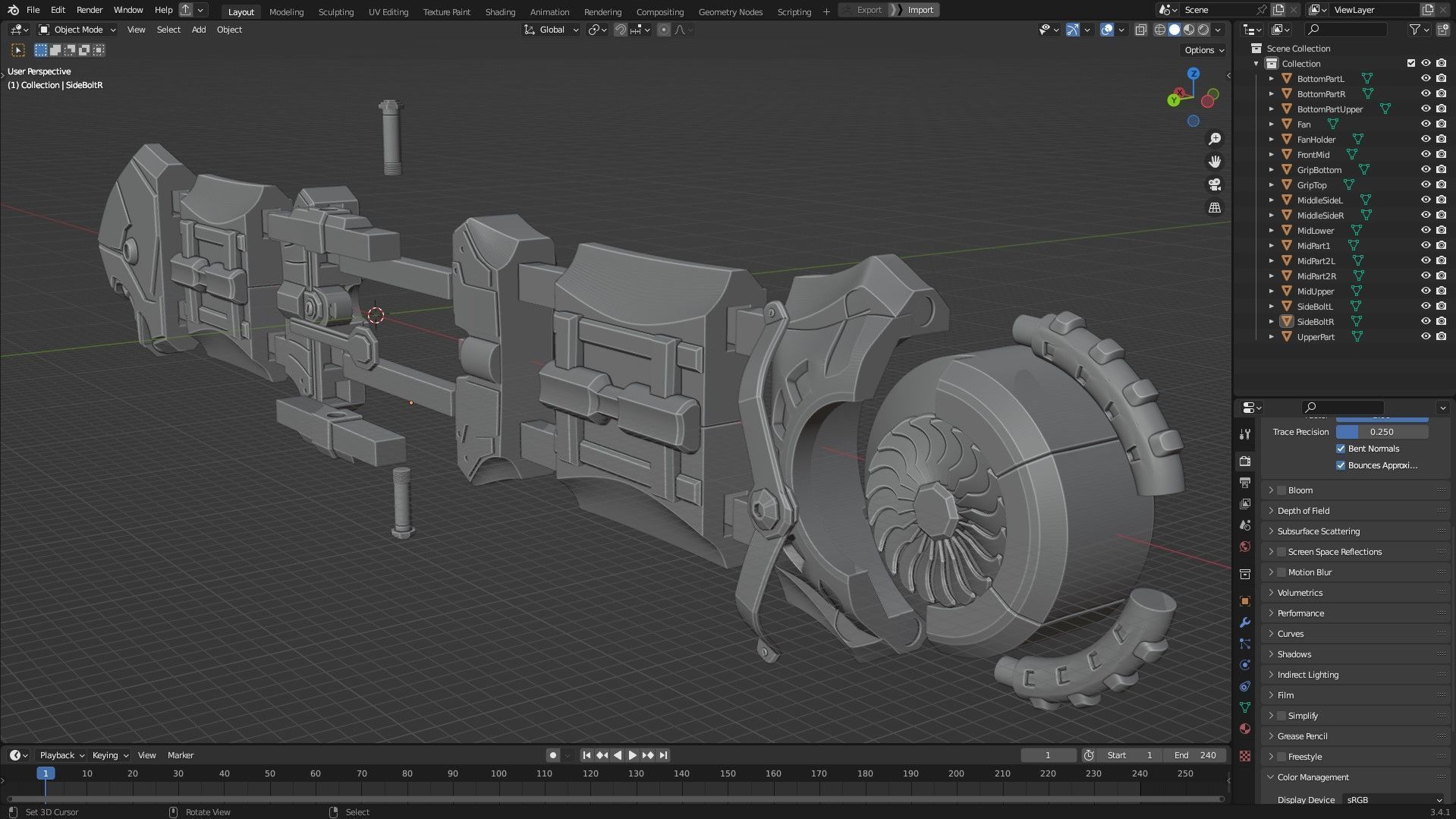The width and height of the screenshot is (1456, 819).
Task: Click the pan hand icon in viewport
Action: click(1215, 162)
